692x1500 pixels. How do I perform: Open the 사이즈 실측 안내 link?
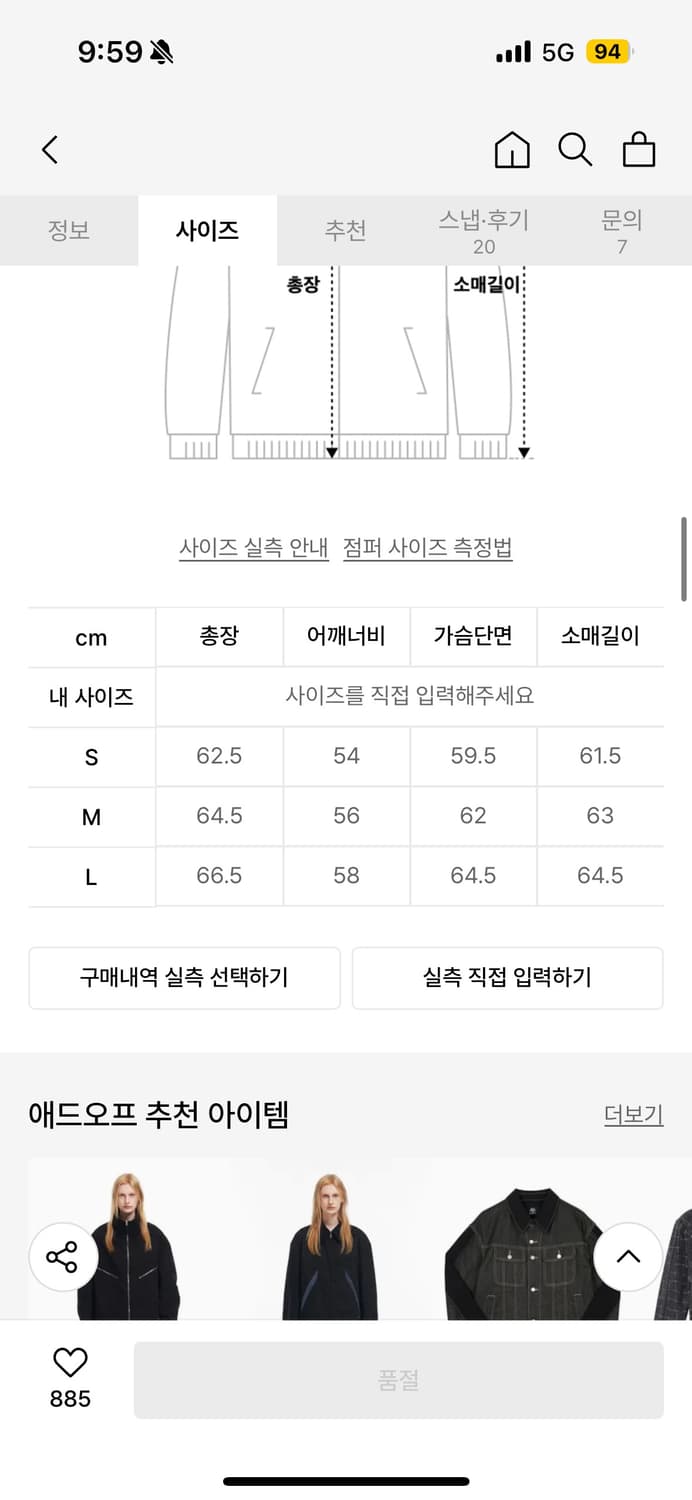click(x=254, y=549)
